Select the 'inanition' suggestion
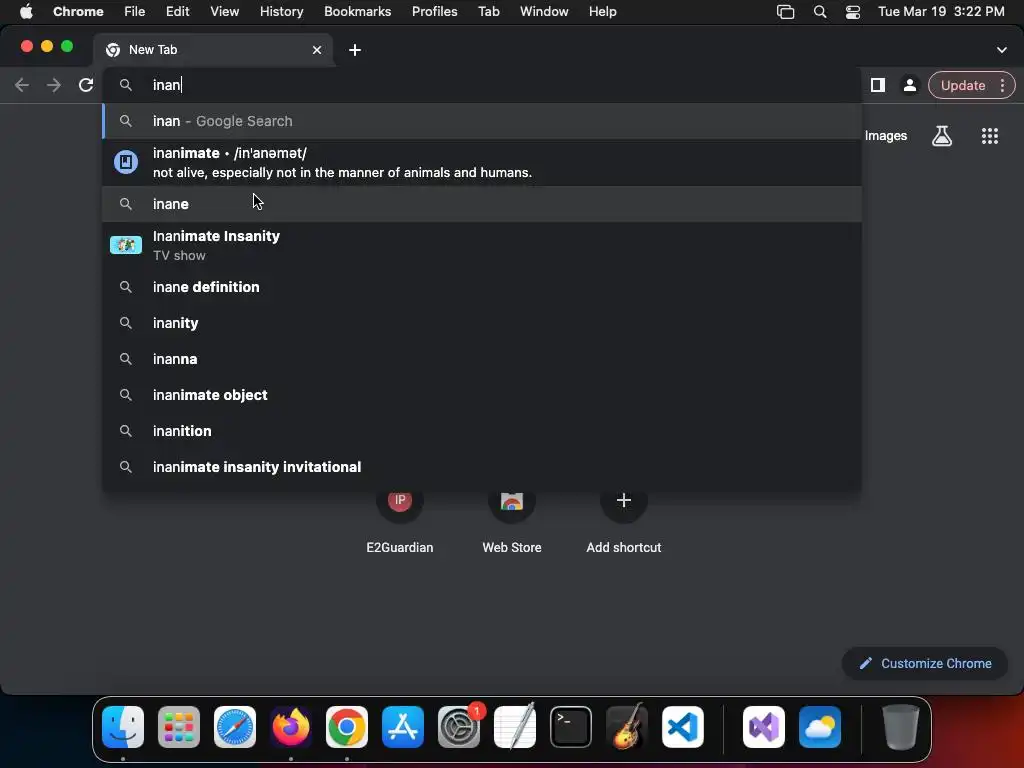 coord(482,430)
